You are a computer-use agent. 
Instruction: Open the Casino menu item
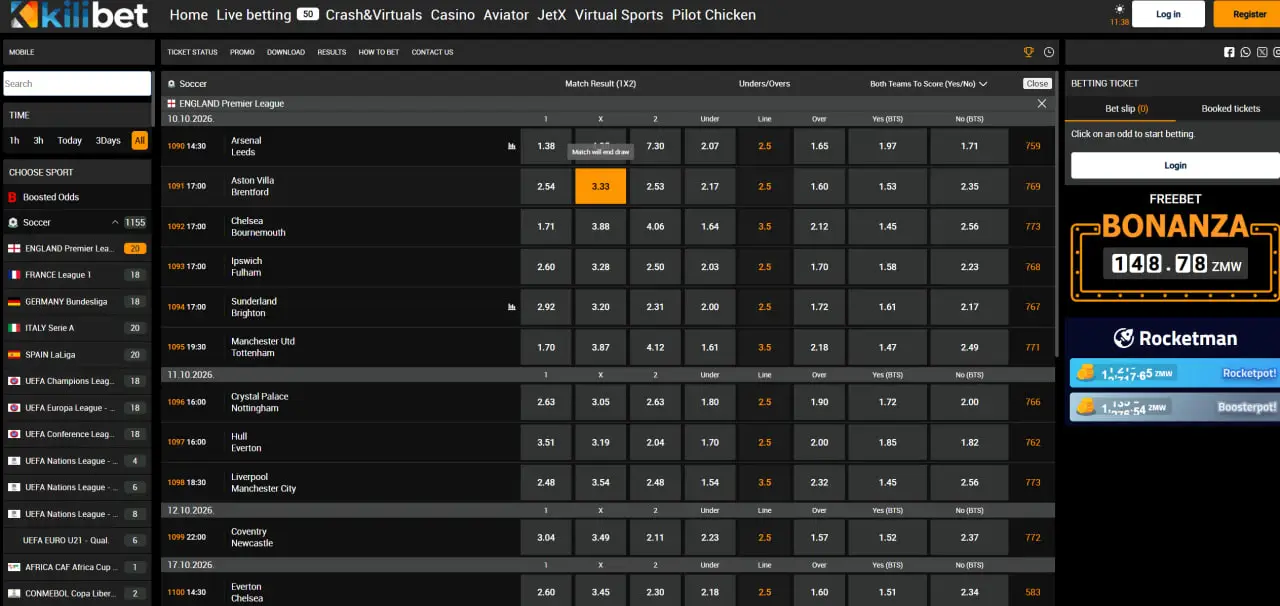453,15
